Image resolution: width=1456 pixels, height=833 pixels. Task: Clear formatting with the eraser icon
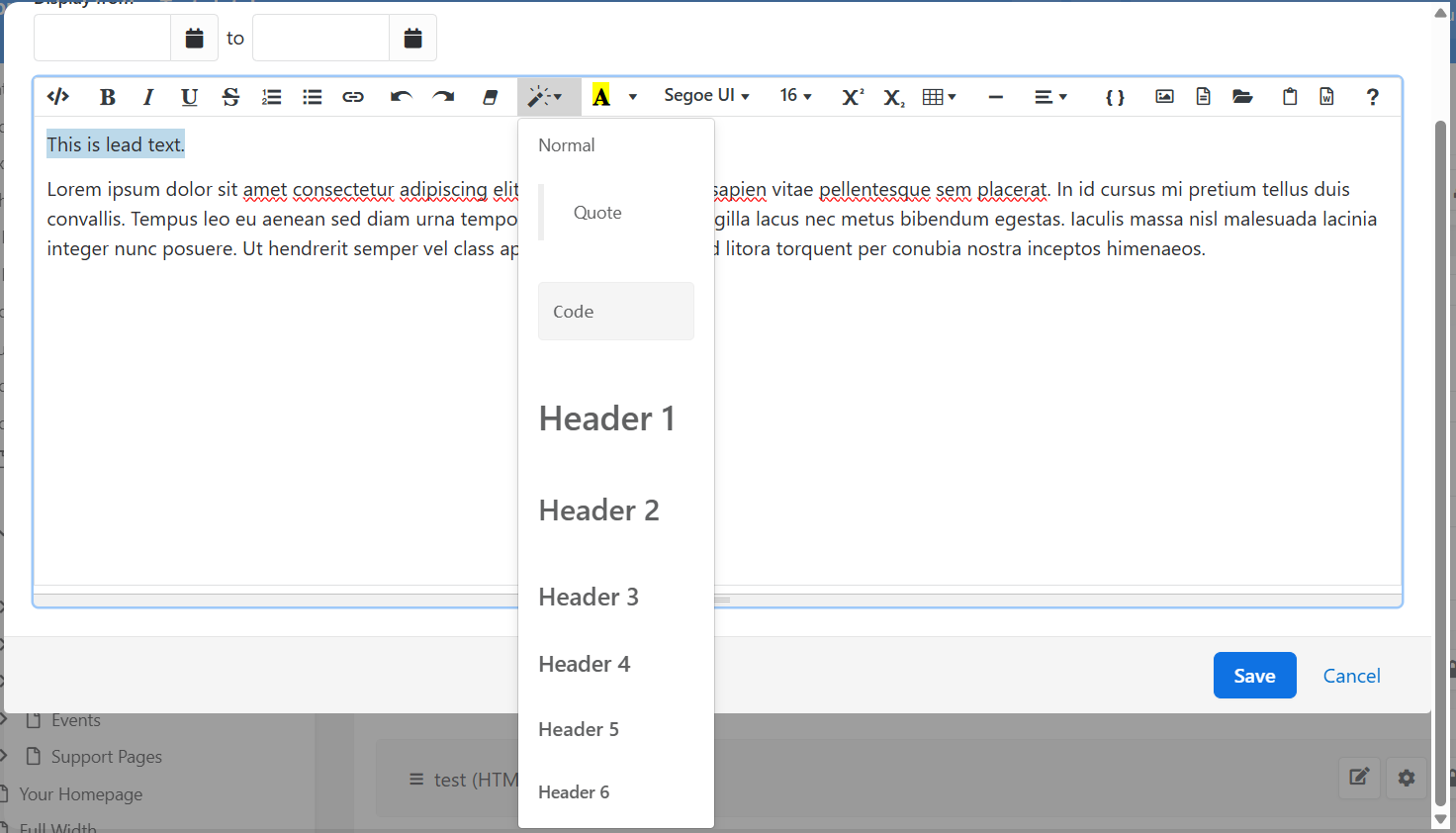point(490,96)
